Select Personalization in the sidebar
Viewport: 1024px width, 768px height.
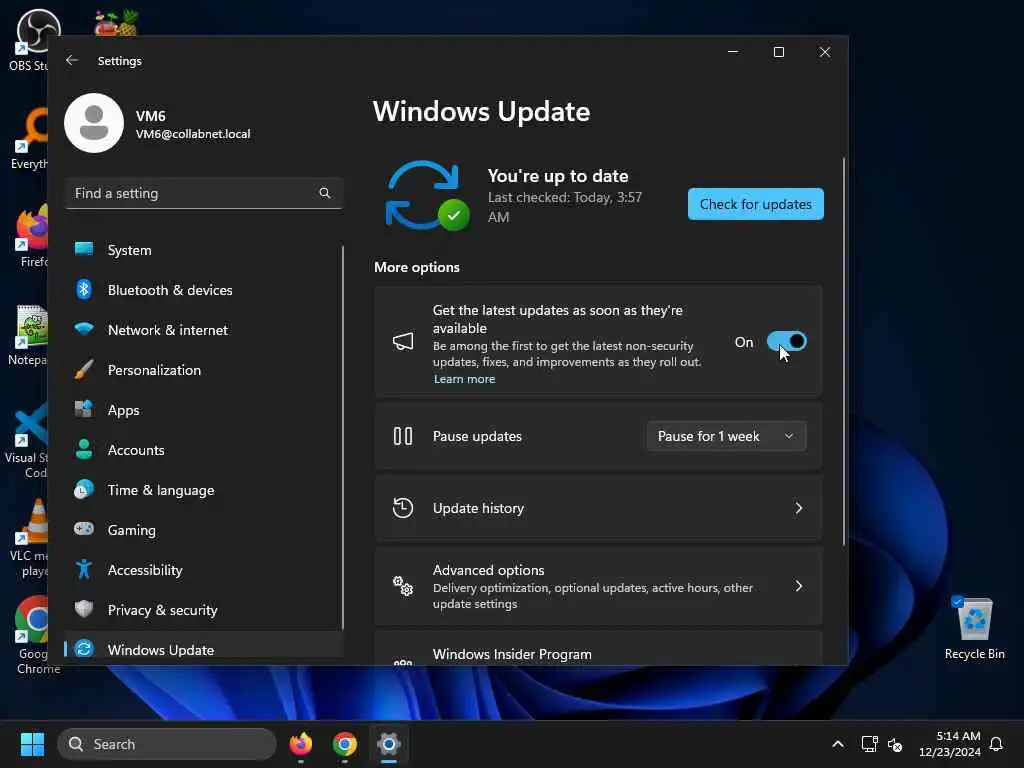pyautogui.click(x=204, y=370)
